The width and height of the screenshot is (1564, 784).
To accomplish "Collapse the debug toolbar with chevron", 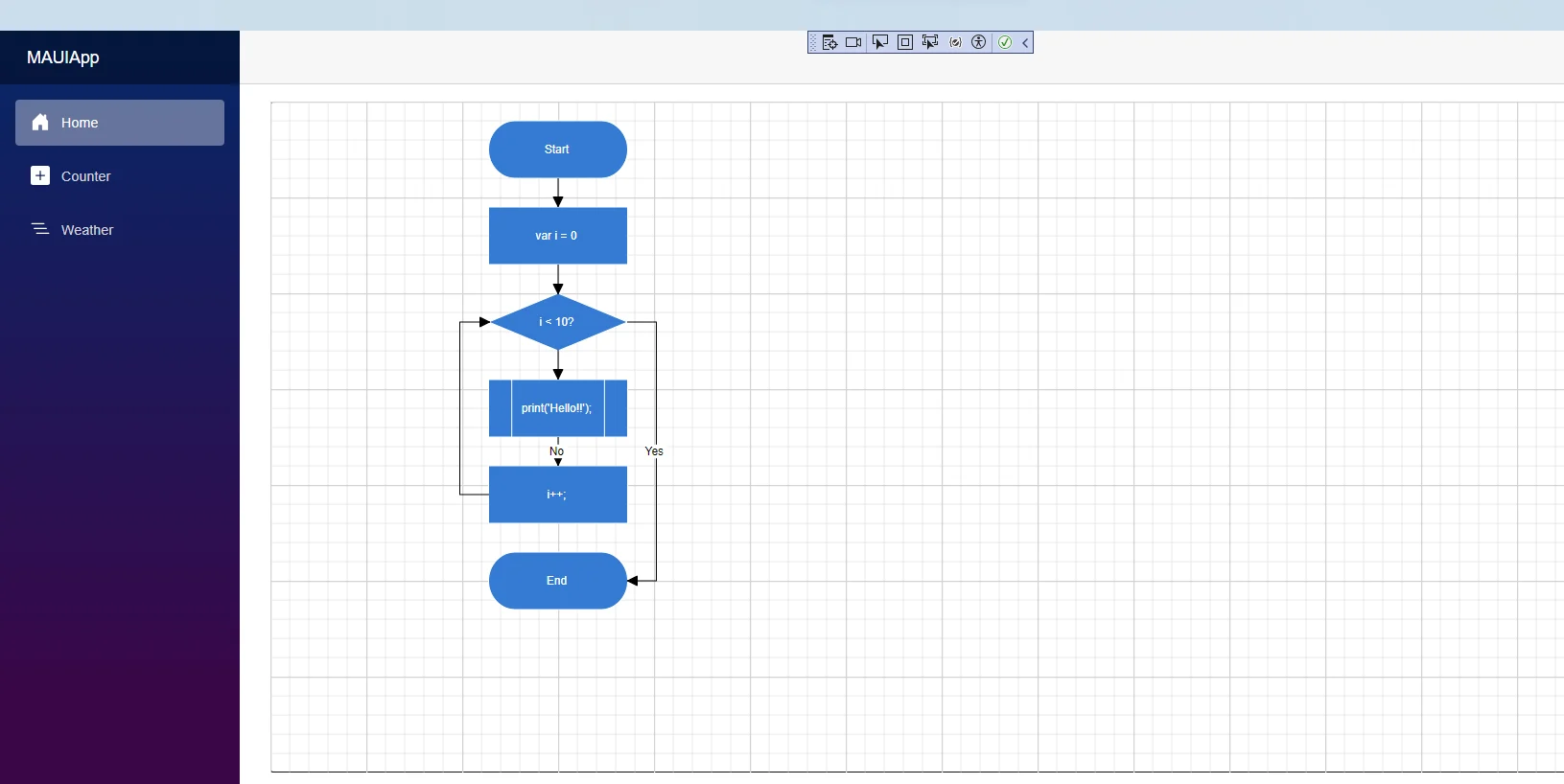I will pyautogui.click(x=1025, y=42).
